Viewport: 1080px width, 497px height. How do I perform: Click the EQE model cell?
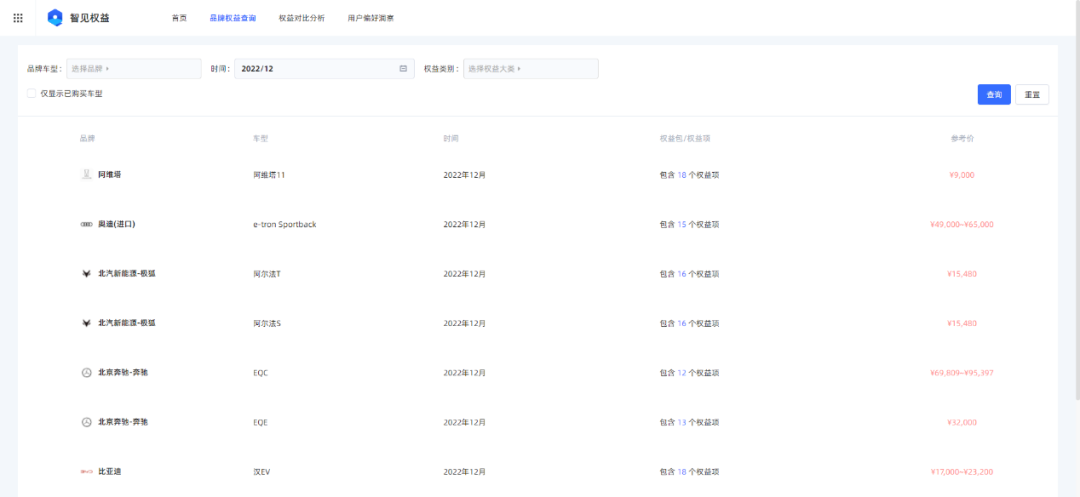coord(260,422)
